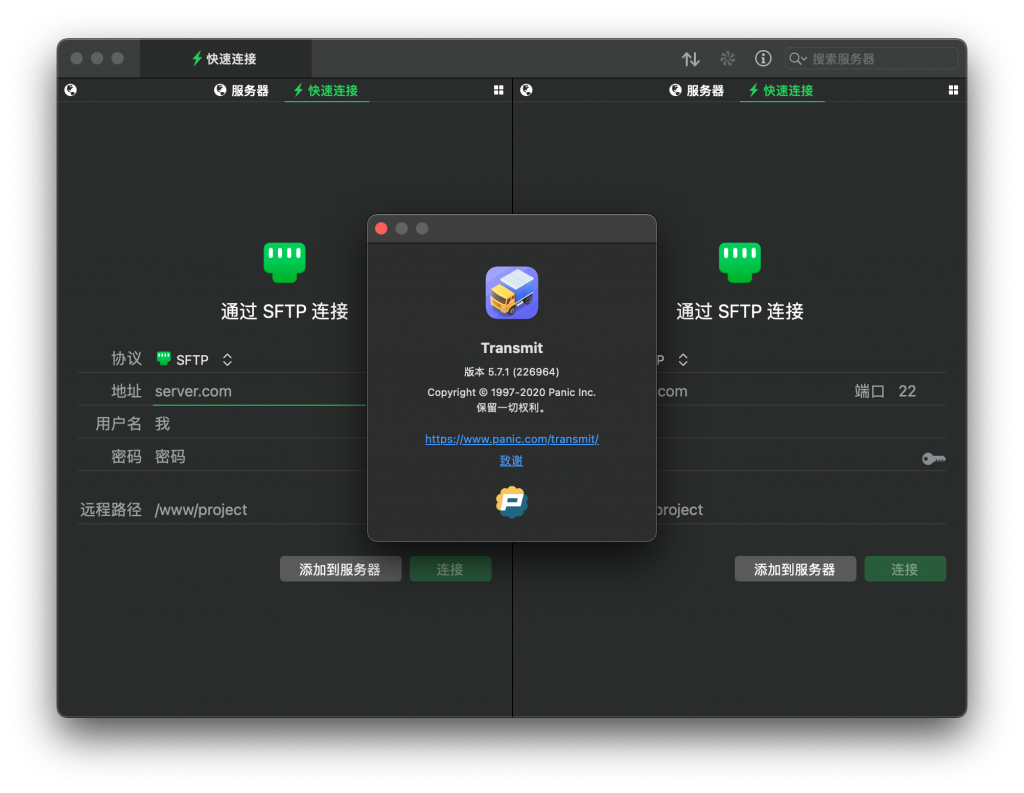Close the About Transmit dialog
Image resolution: width=1024 pixels, height=793 pixels.
(x=381, y=228)
